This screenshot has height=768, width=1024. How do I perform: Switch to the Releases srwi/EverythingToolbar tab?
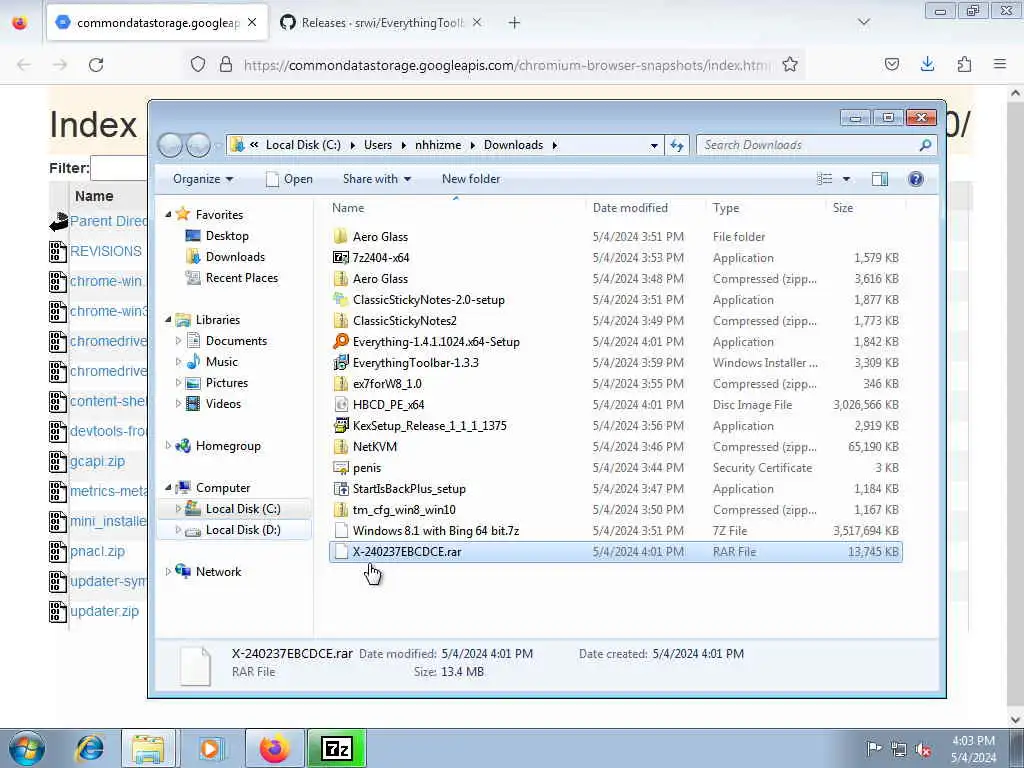tap(381, 23)
